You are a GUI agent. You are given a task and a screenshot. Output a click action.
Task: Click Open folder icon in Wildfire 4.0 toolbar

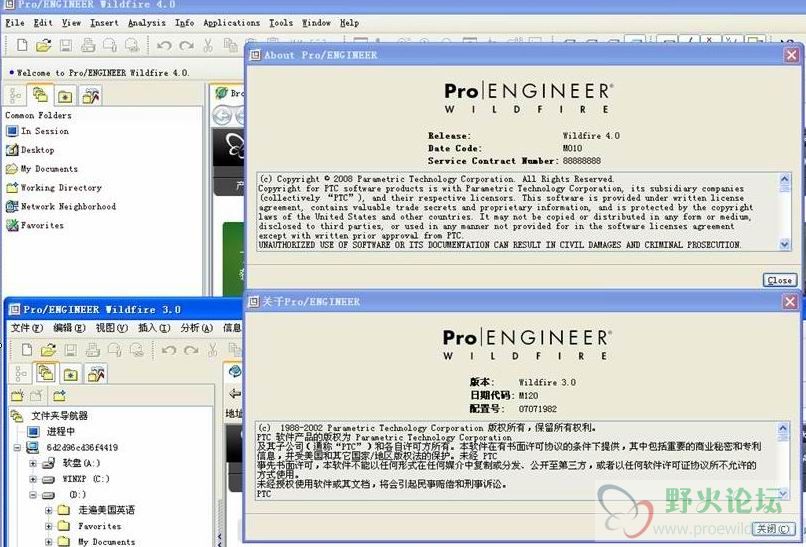[44, 45]
